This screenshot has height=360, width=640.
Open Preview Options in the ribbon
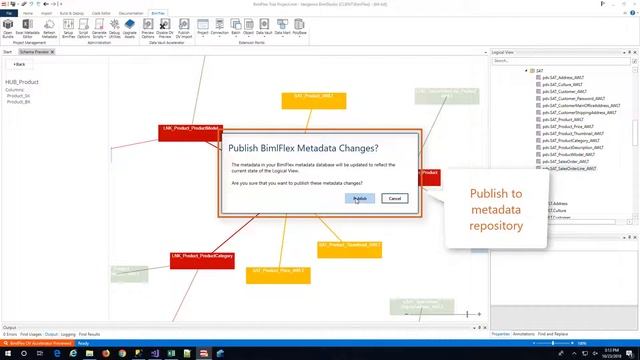tap(148, 29)
